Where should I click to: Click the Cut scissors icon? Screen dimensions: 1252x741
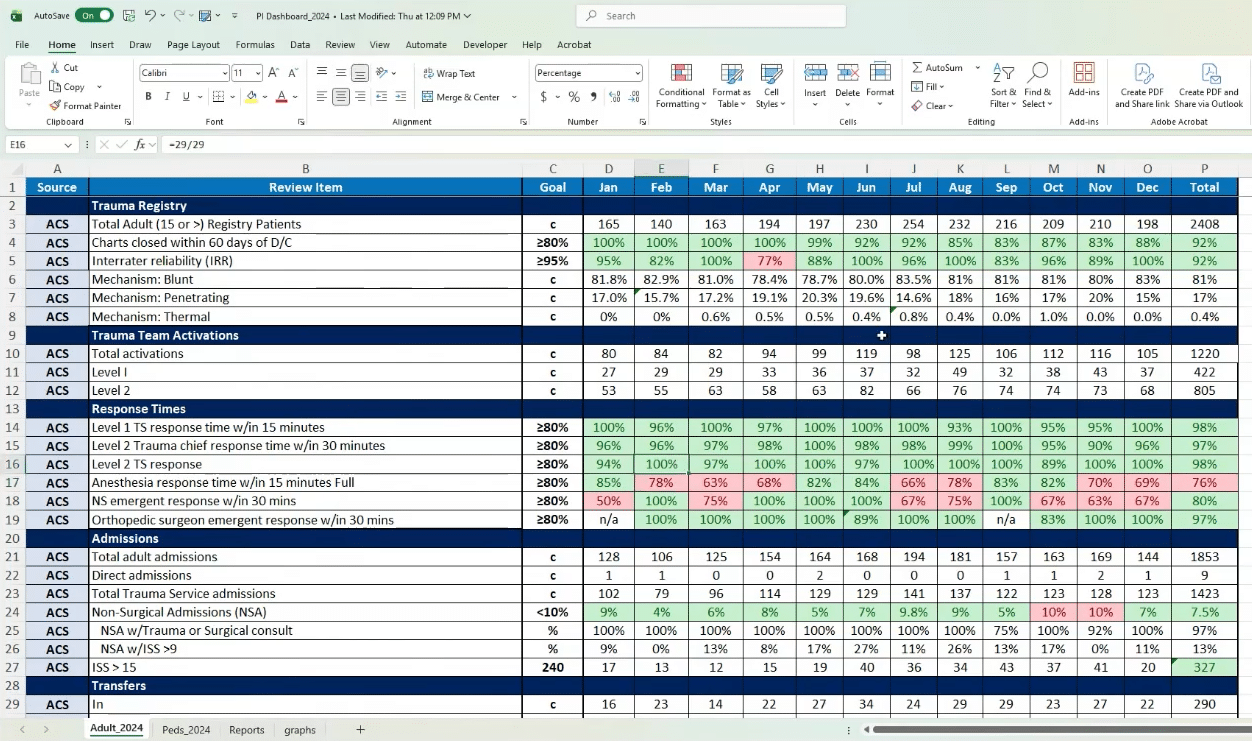point(55,68)
